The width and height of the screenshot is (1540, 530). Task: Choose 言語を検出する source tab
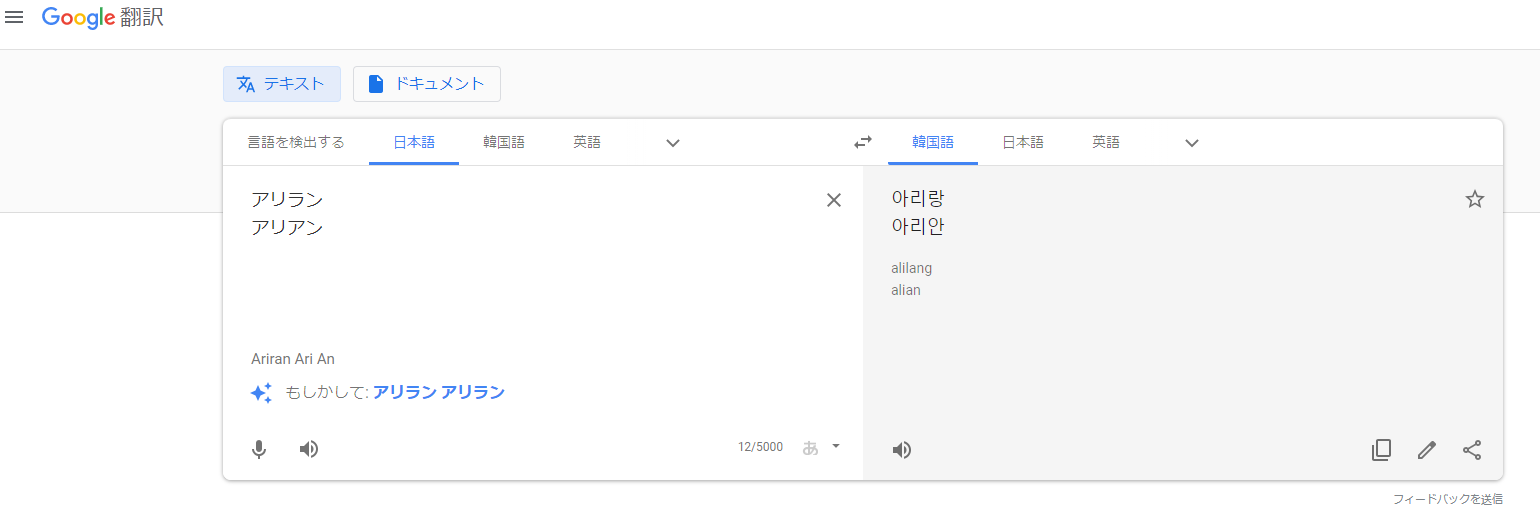(x=296, y=142)
